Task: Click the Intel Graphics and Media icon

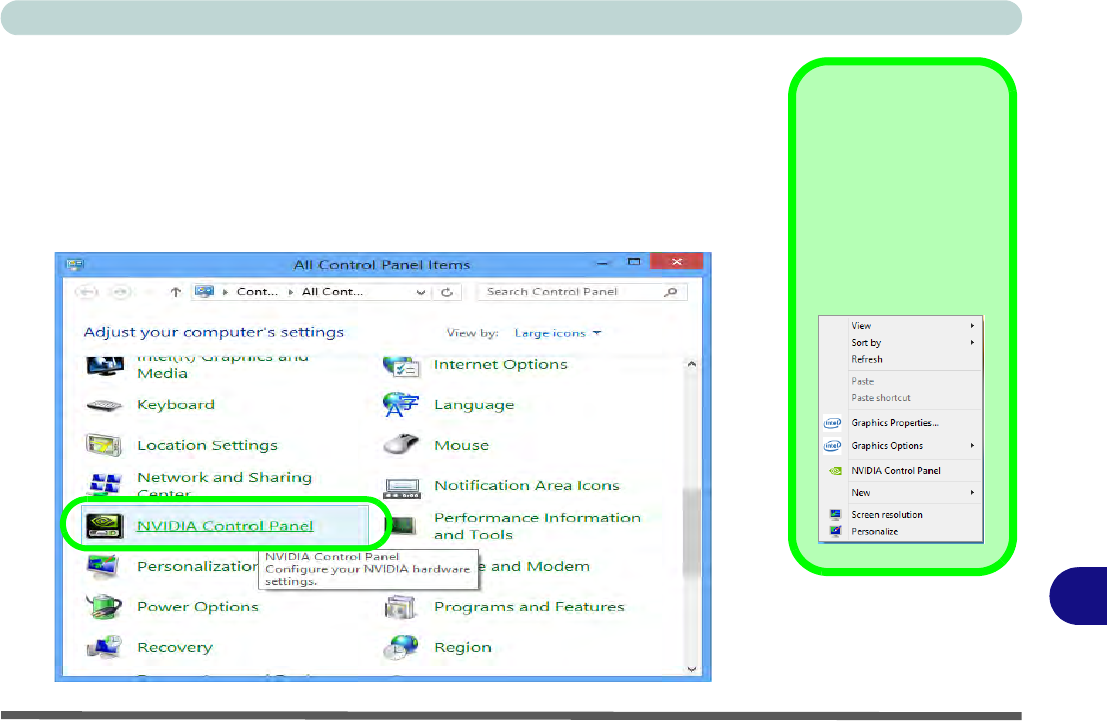Action: tap(104, 366)
